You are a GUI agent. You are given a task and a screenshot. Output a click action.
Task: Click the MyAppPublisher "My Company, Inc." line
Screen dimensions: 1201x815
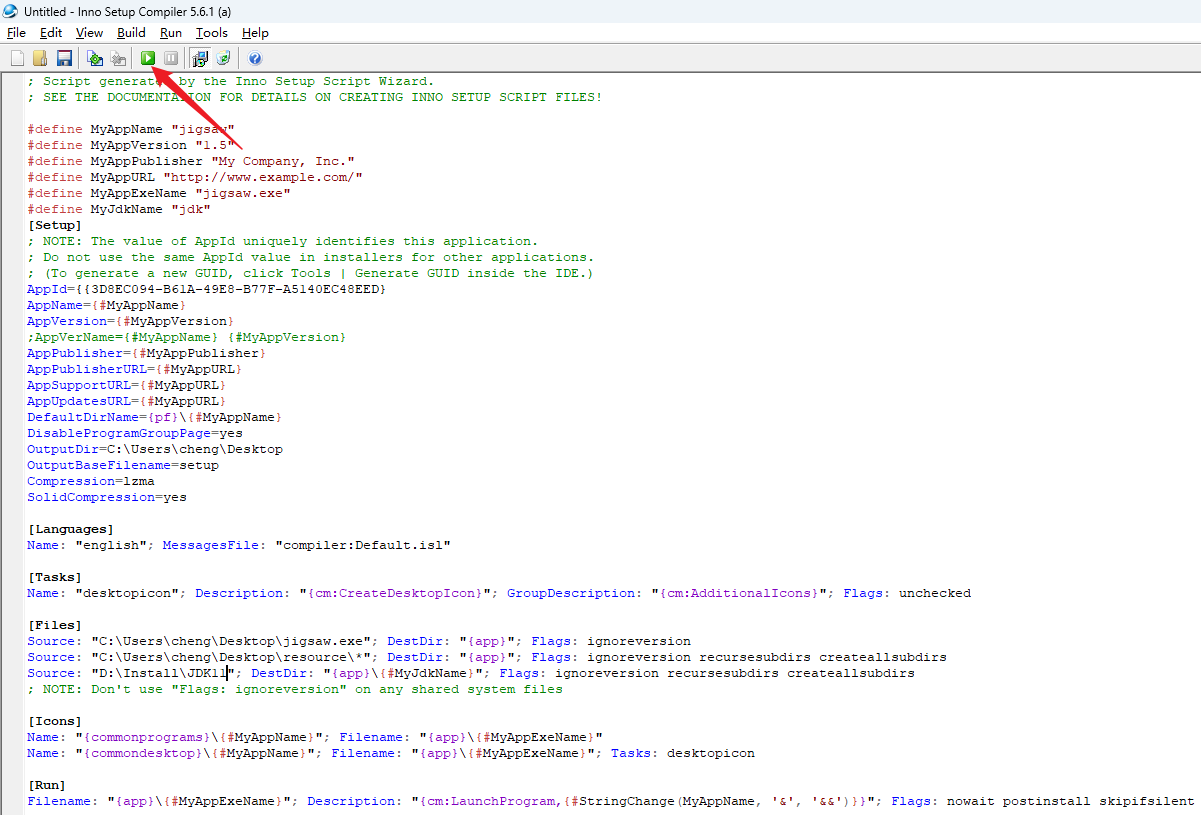point(191,161)
